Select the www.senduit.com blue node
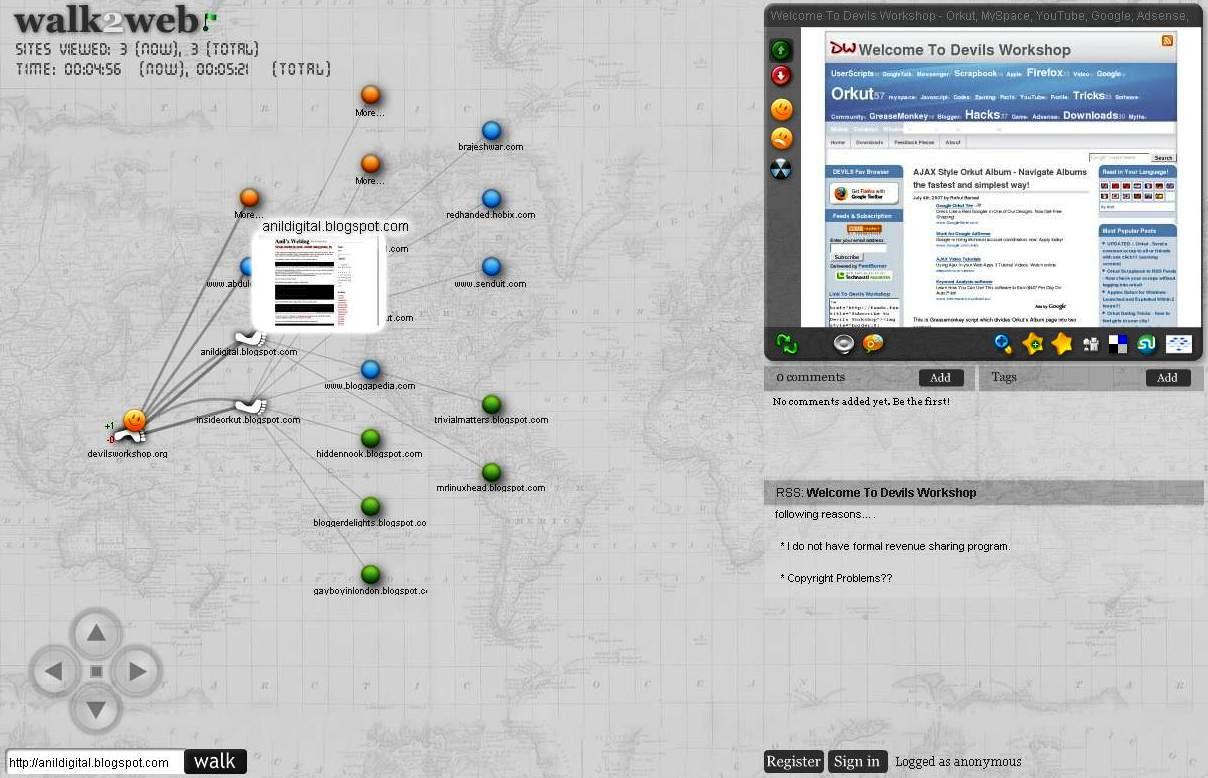The width and height of the screenshot is (1208, 778). click(x=491, y=267)
